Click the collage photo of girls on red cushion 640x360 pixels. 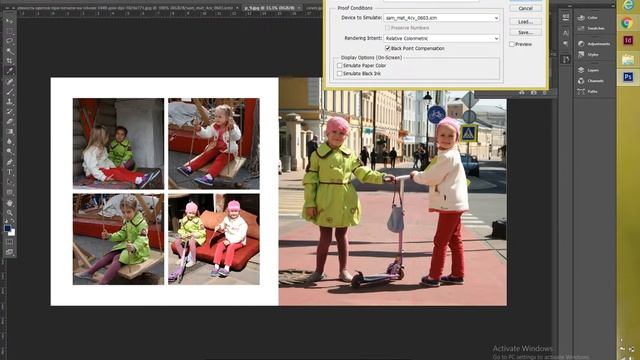[x=214, y=239]
